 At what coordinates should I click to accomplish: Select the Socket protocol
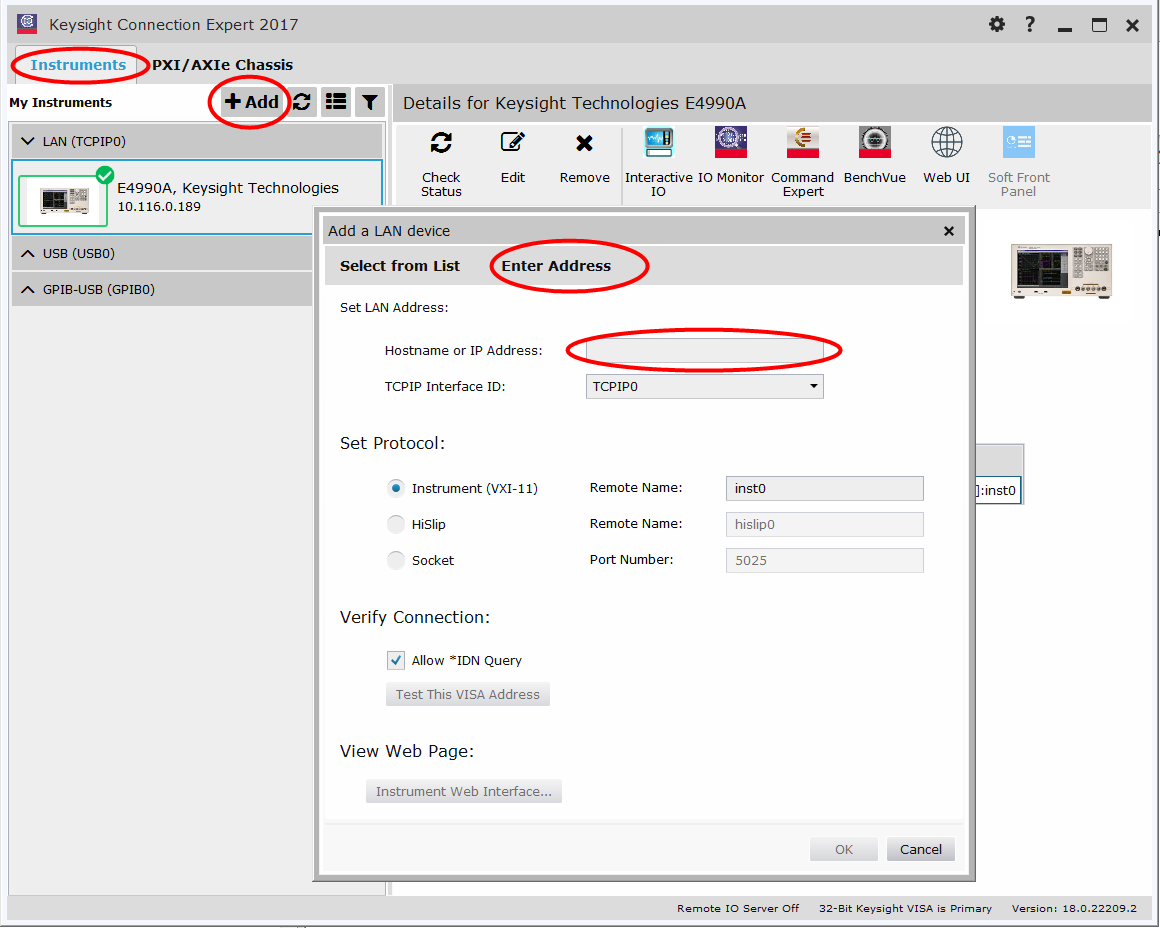tap(396, 560)
